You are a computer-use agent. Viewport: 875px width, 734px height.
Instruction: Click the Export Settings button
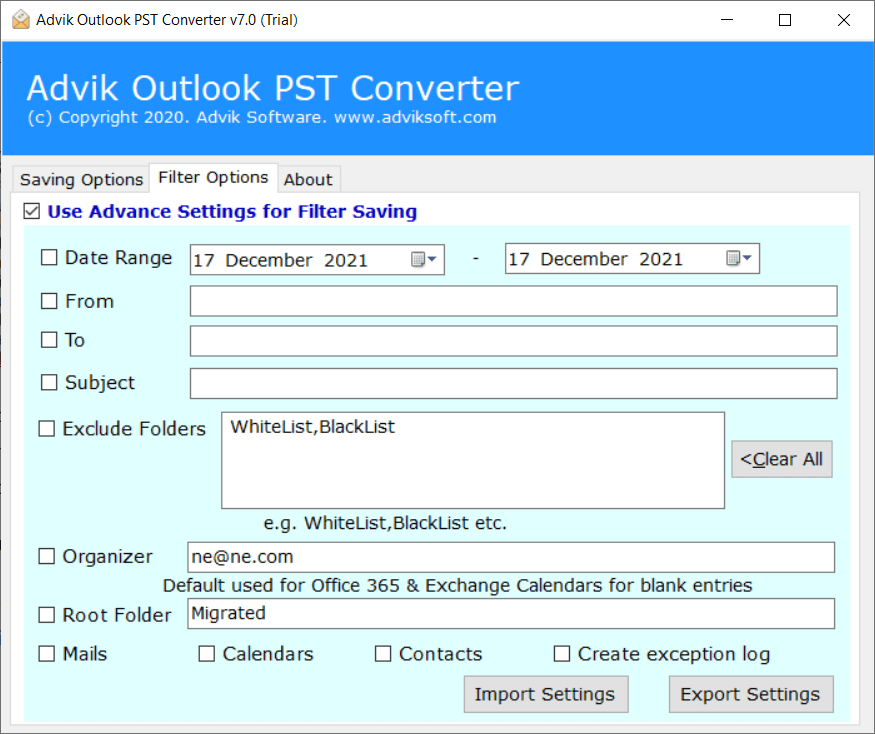point(751,694)
